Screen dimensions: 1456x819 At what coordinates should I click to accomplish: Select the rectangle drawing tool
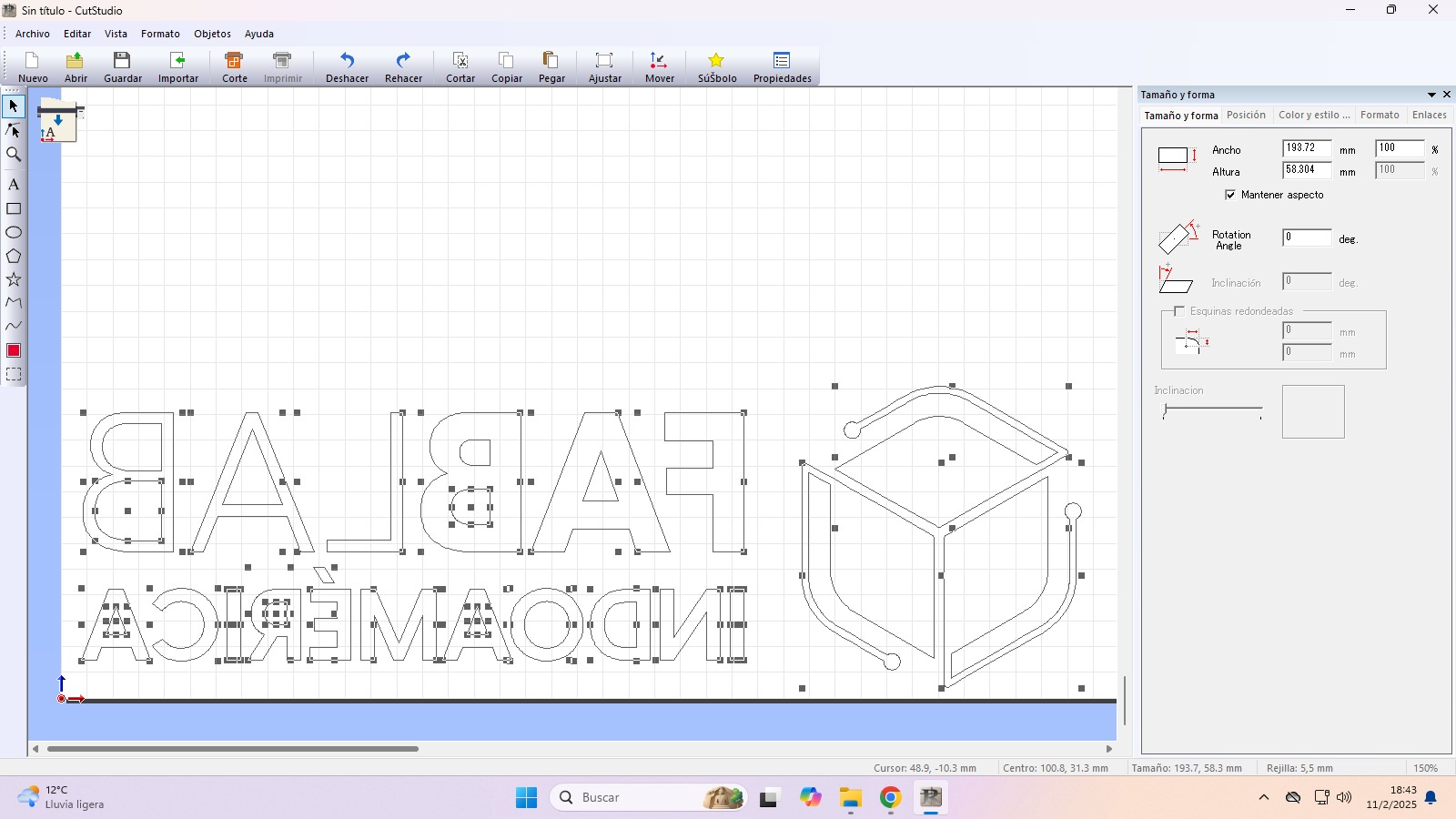pos(14,208)
